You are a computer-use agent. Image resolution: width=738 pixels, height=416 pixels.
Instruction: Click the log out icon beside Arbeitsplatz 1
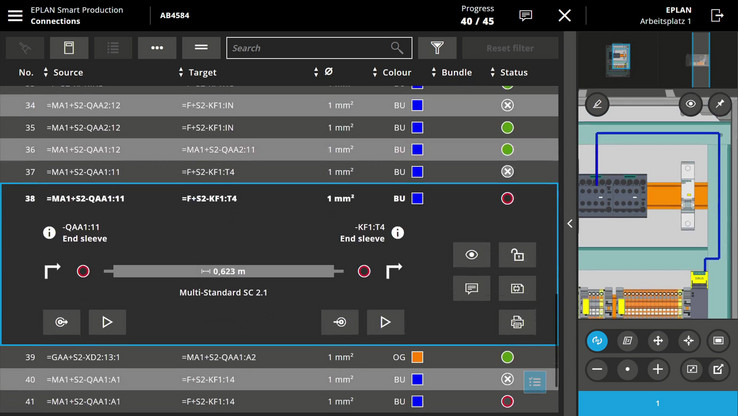click(717, 15)
